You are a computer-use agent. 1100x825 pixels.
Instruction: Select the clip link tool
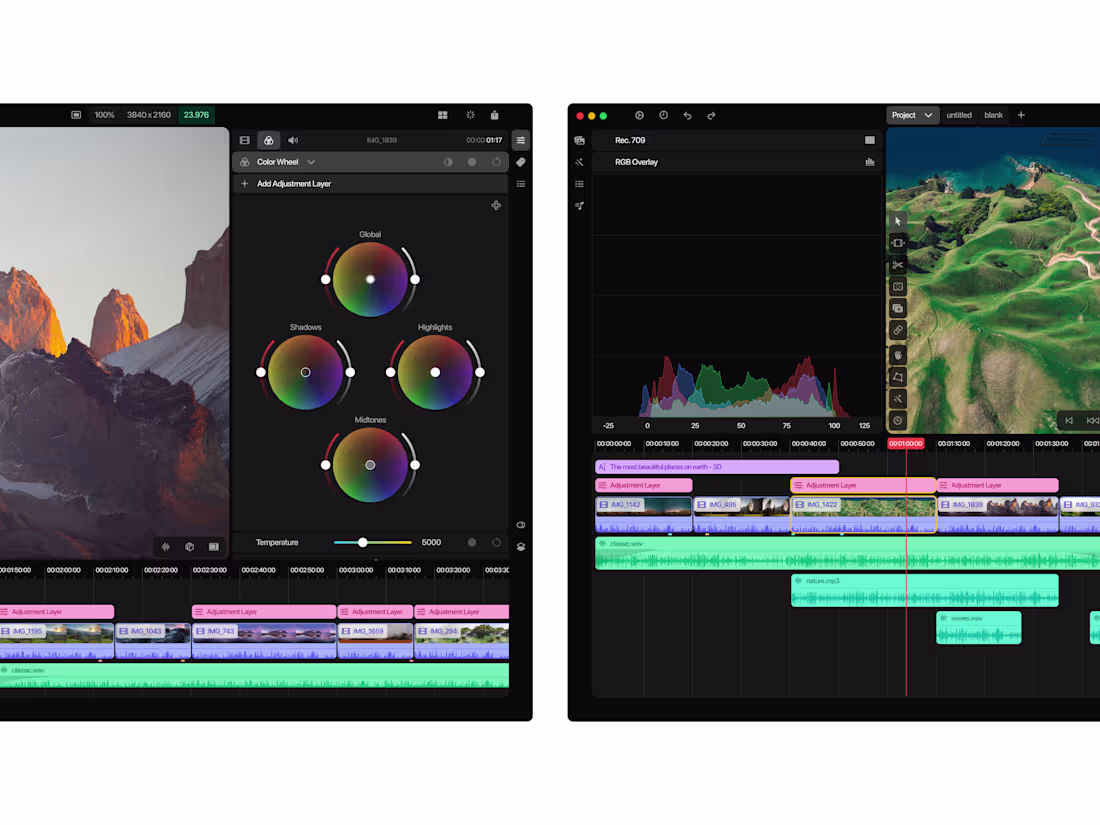pyautogui.click(x=897, y=331)
